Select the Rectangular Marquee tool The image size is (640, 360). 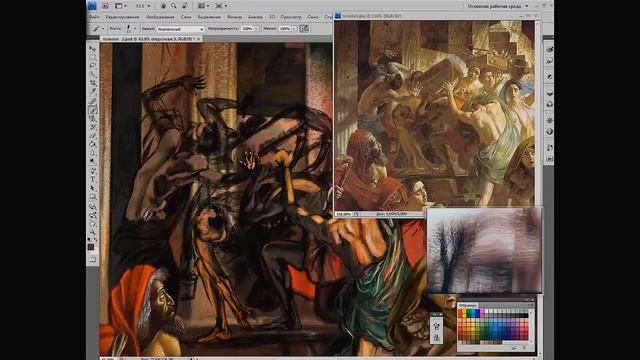click(x=93, y=57)
